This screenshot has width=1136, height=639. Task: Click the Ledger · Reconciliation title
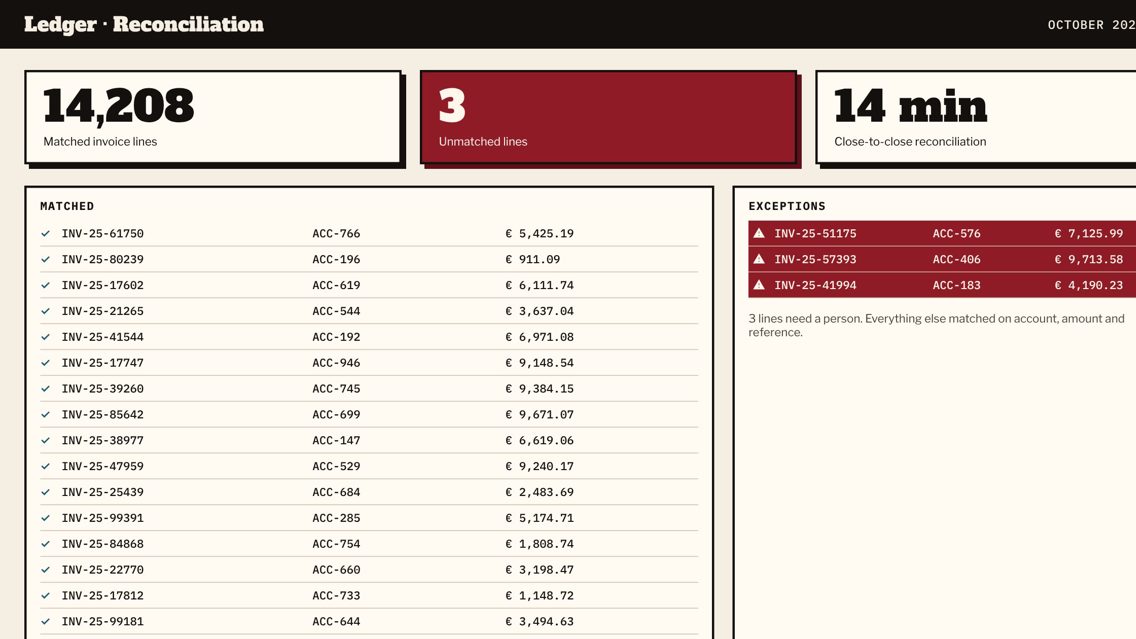click(143, 24)
